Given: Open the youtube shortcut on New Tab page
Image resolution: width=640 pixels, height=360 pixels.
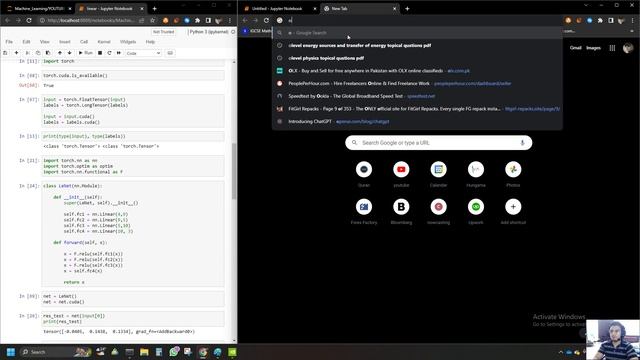Looking at the screenshot, I should (401, 174).
